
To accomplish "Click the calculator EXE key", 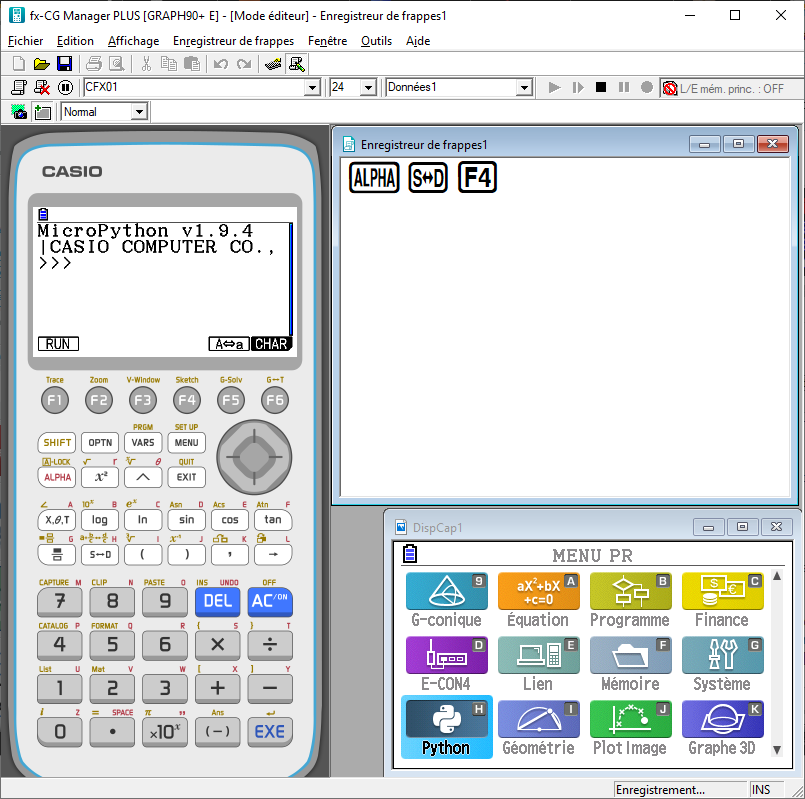I will [x=270, y=731].
